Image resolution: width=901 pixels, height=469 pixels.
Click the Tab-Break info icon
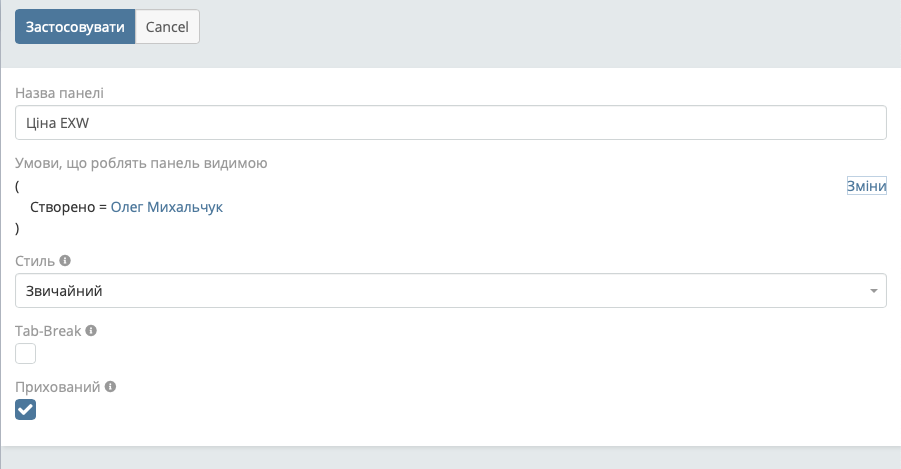coord(91,330)
